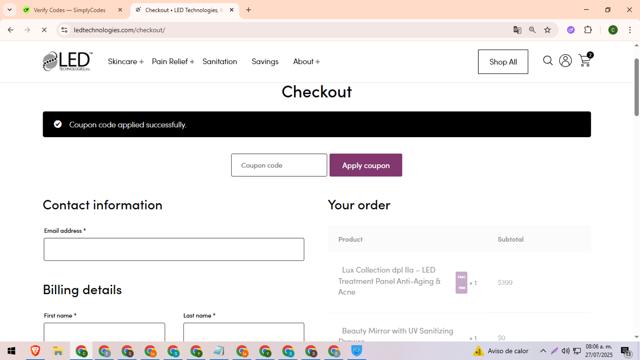Open the Chrome extensions puzzle icon
Image resolution: width=640 pixels, height=360 pixels.
[588, 30]
